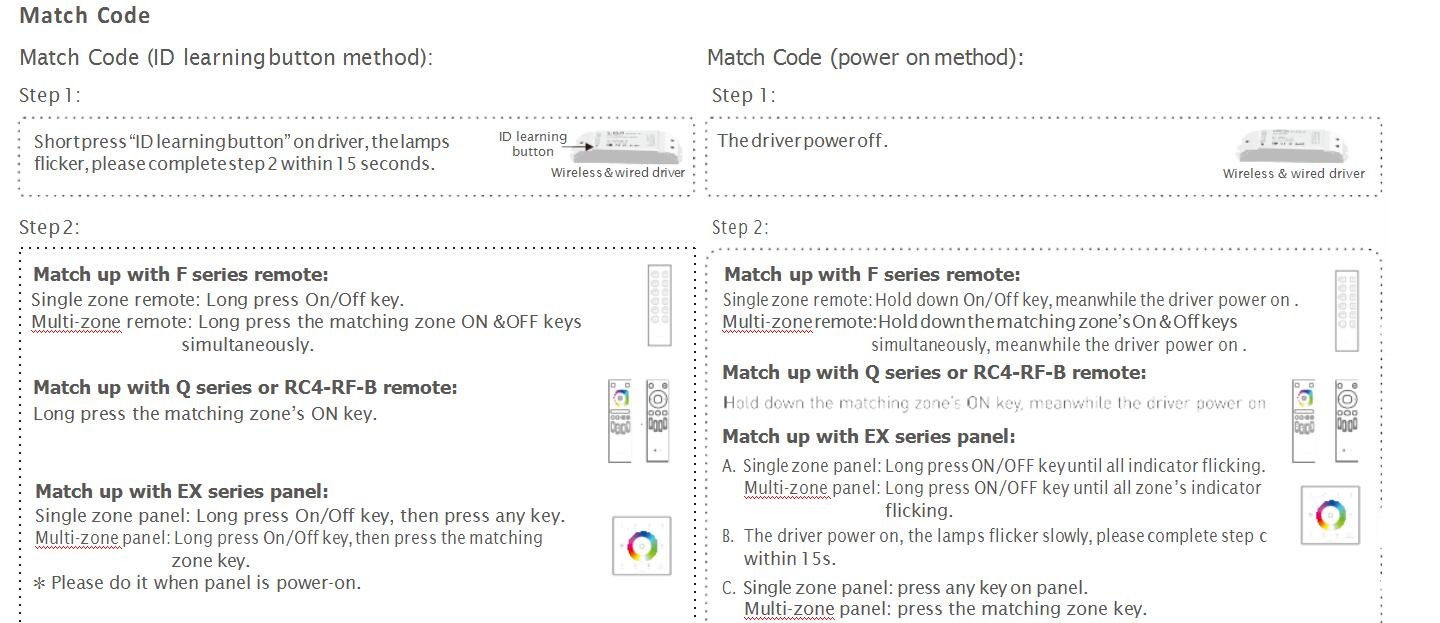Click the wireless driver image under power on method

click(x=1298, y=145)
